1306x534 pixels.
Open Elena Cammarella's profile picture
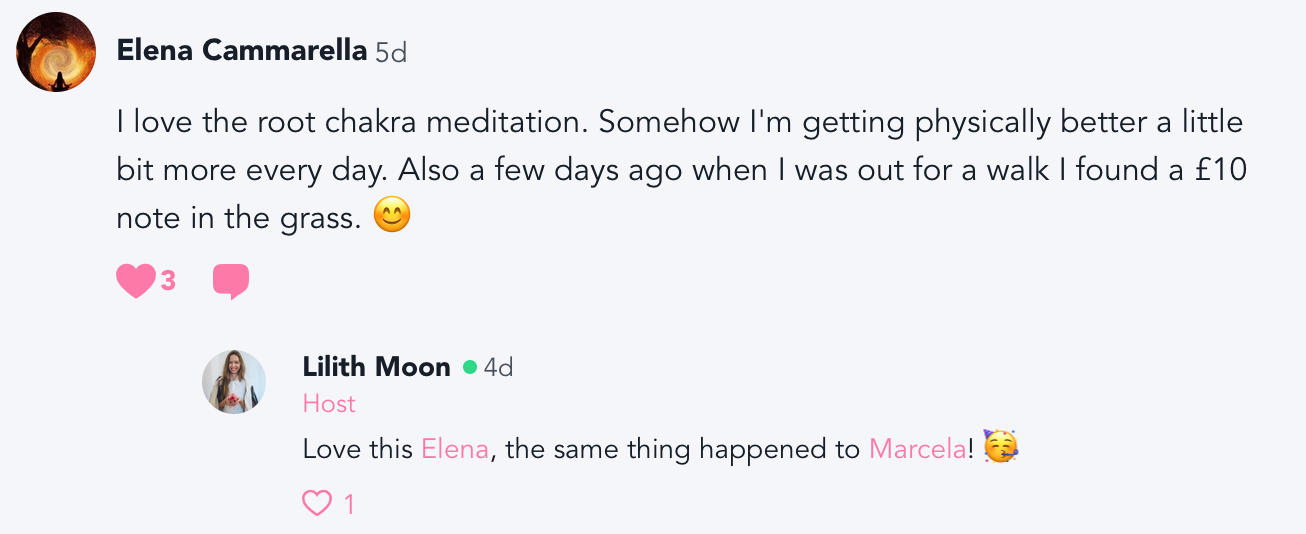(56, 52)
